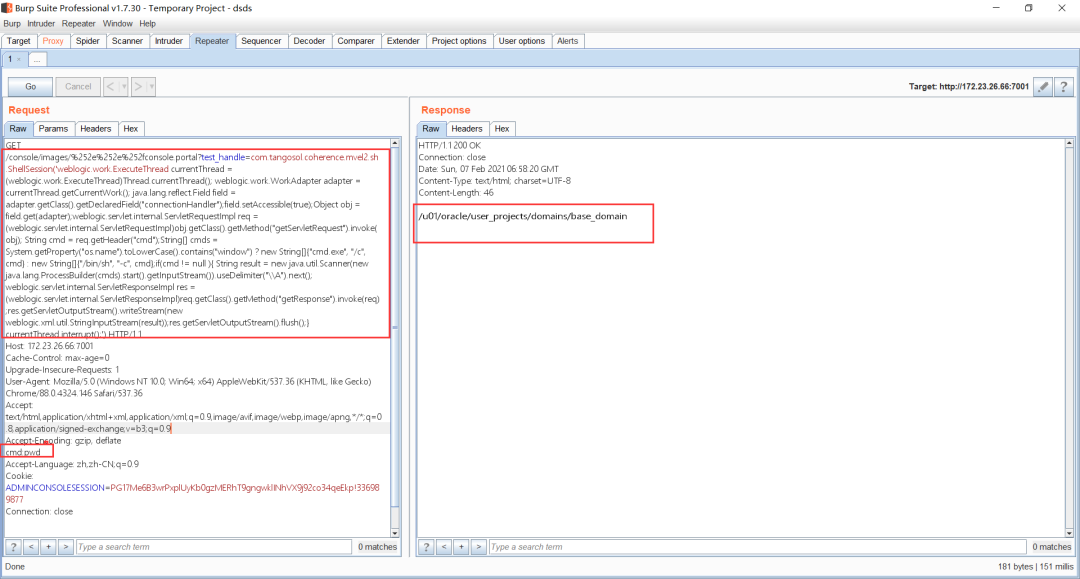Viewport: 1080px width, 579px height.
Task: Click the Content-Length: 46 line
Action: (456, 193)
